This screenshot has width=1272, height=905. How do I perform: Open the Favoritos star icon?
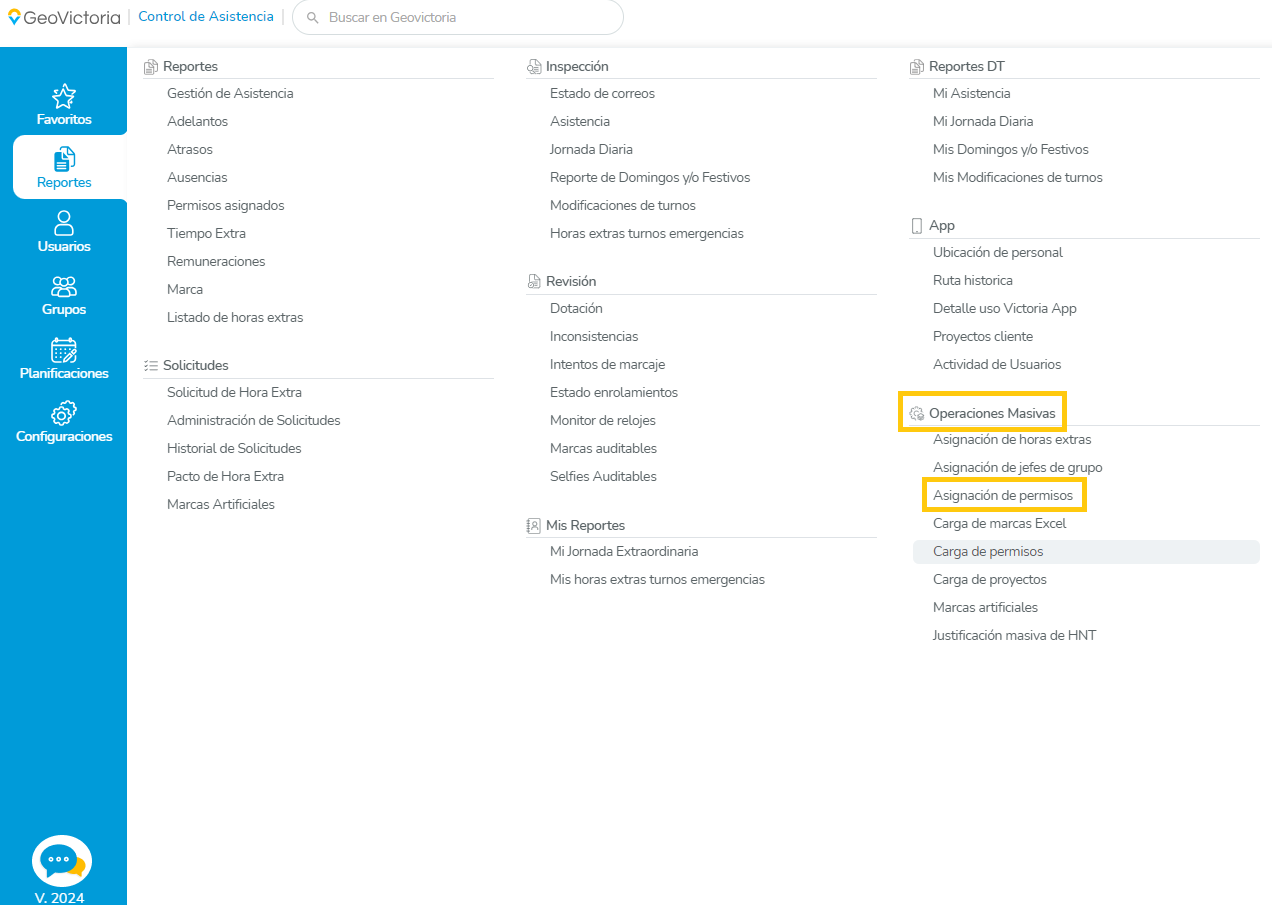tap(64, 96)
